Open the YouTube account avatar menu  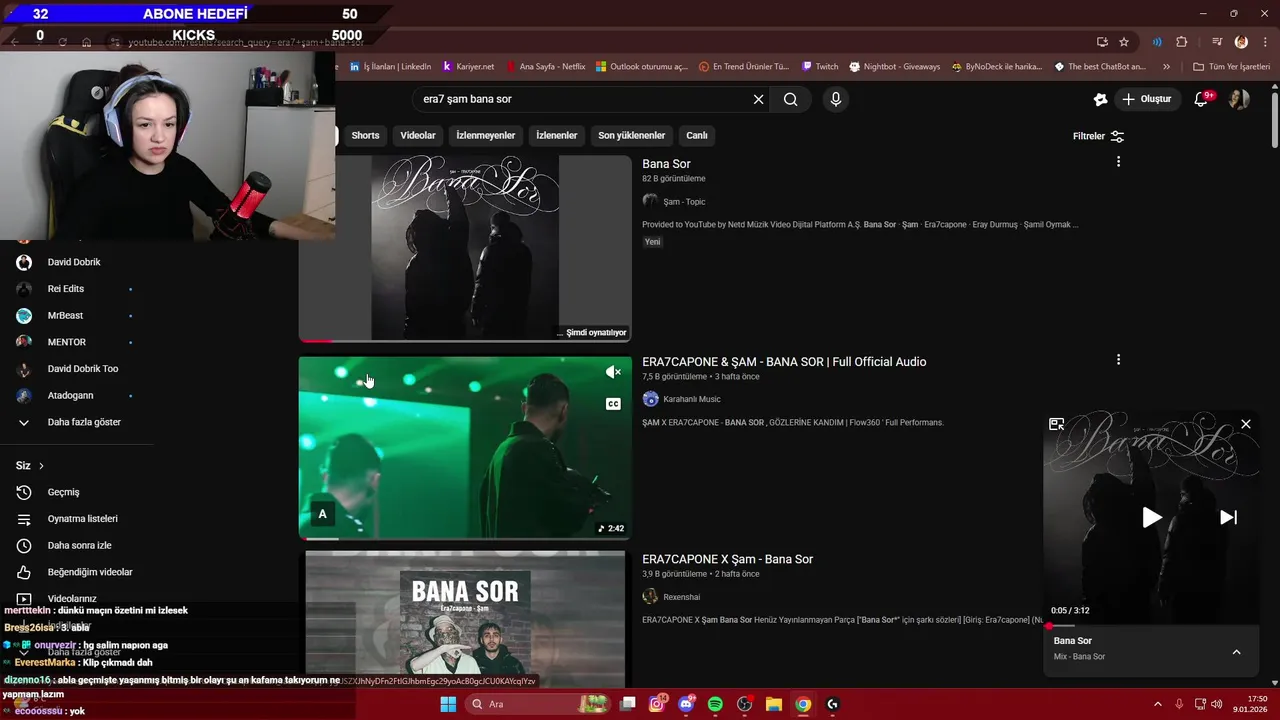(1239, 99)
